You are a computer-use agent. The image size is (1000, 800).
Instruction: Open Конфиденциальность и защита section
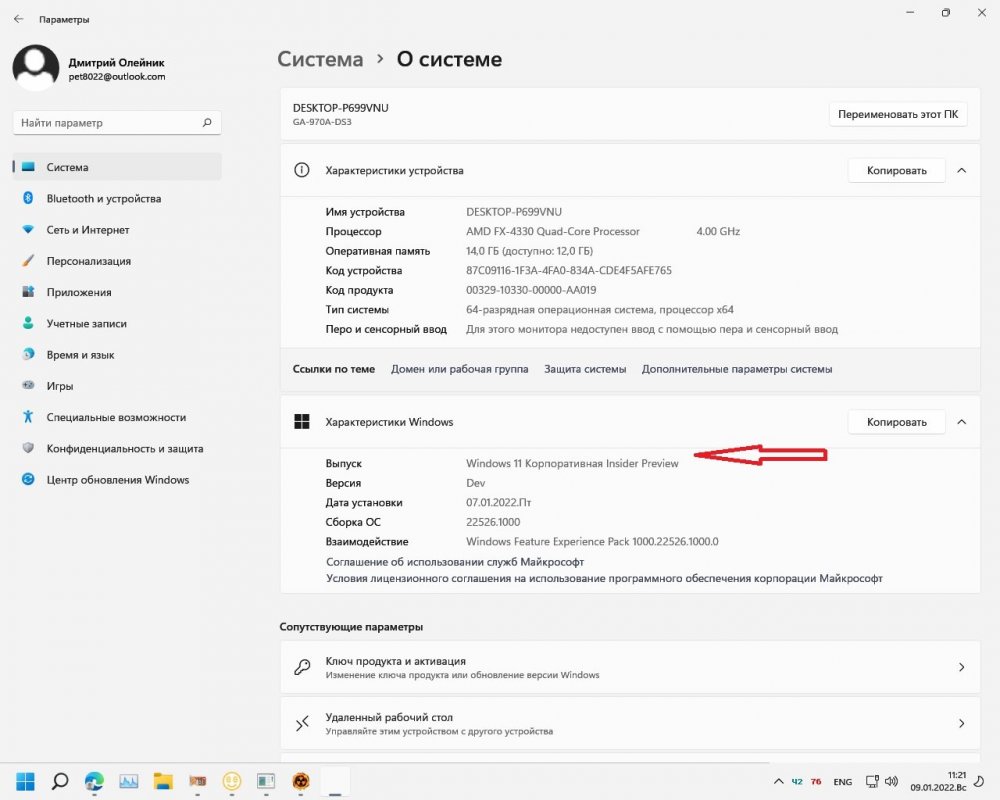coord(117,448)
